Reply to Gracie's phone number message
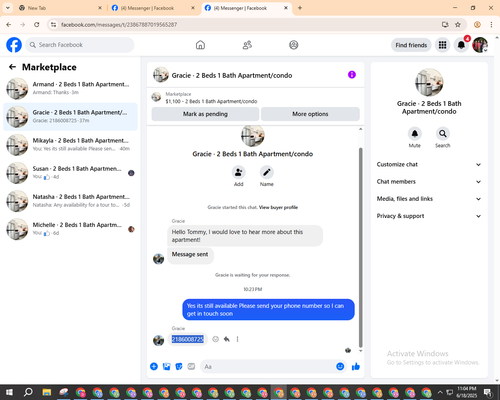The height and width of the screenshot is (400, 500). 227,339
